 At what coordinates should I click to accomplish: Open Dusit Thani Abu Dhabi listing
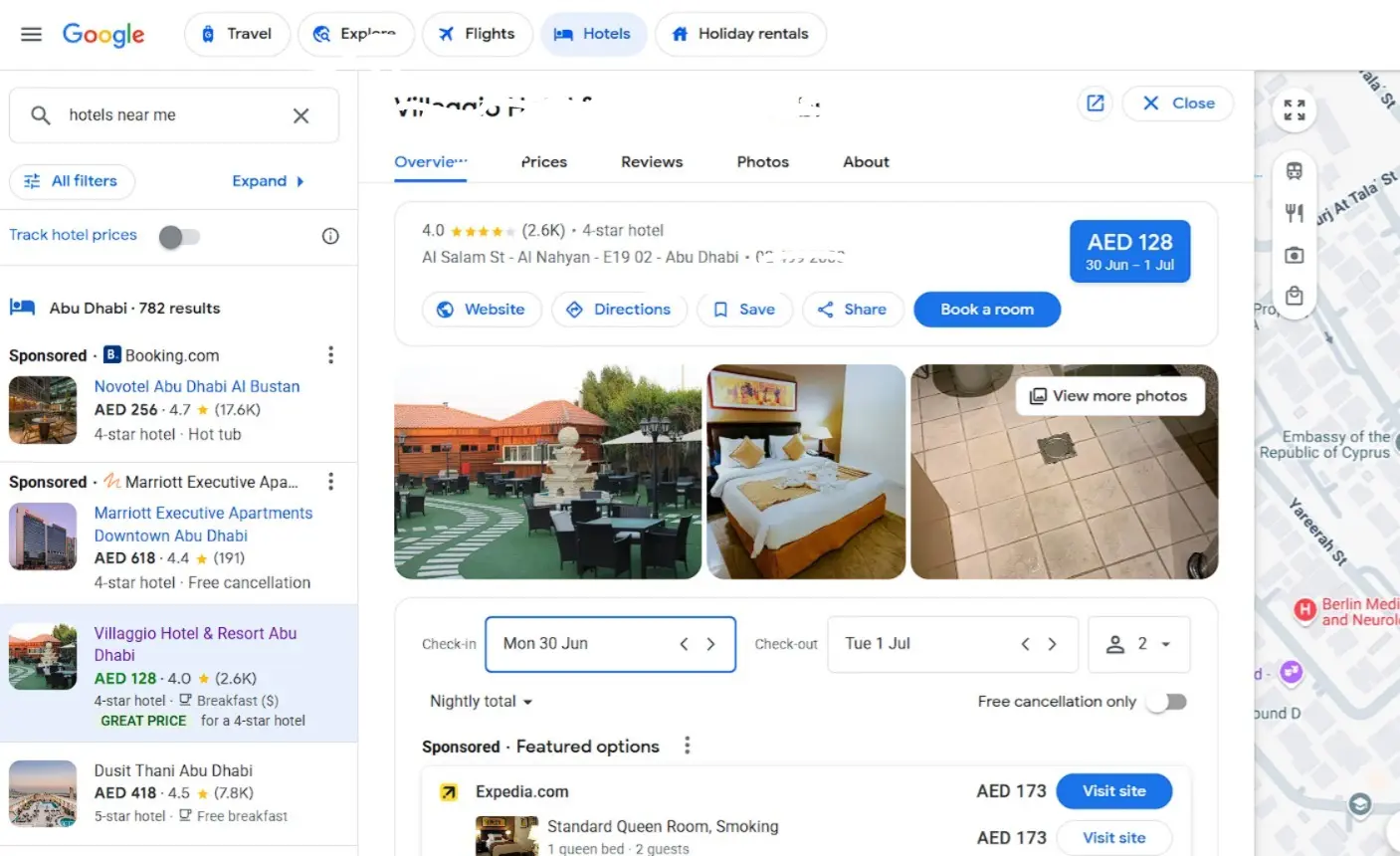[x=173, y=770]
